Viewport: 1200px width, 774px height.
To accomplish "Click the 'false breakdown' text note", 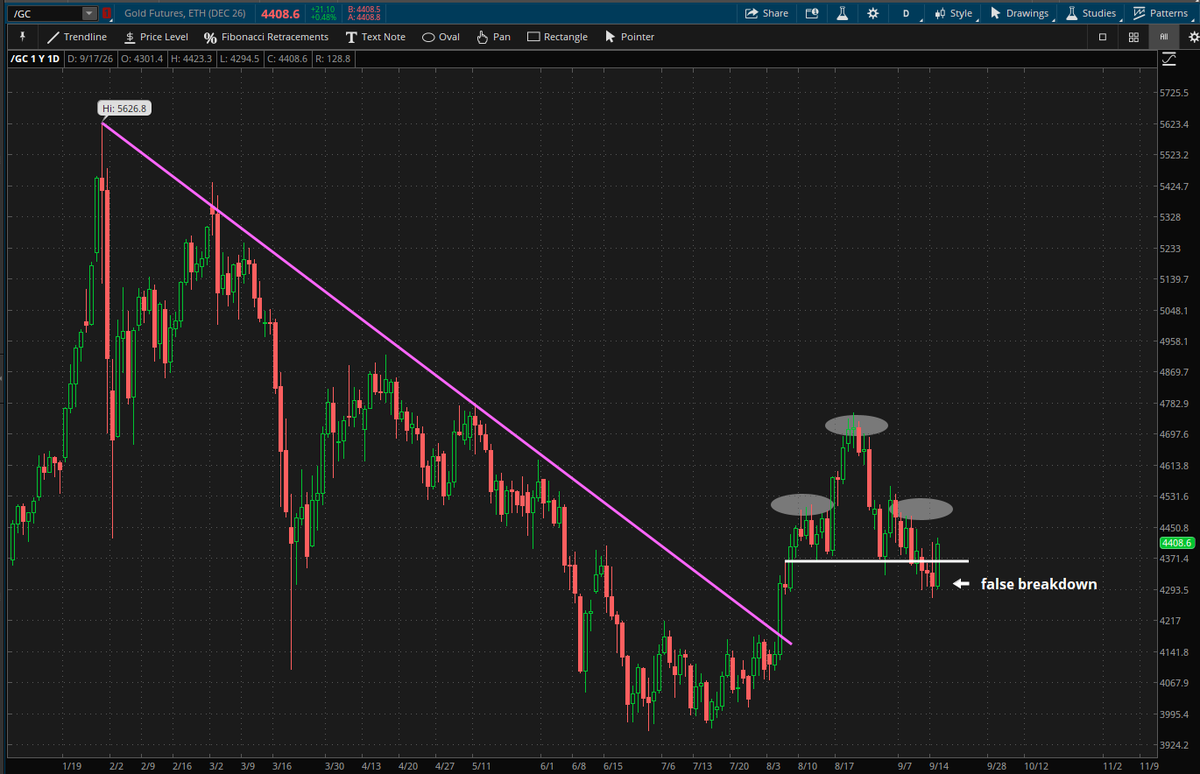I will [x=1038, y=584].
